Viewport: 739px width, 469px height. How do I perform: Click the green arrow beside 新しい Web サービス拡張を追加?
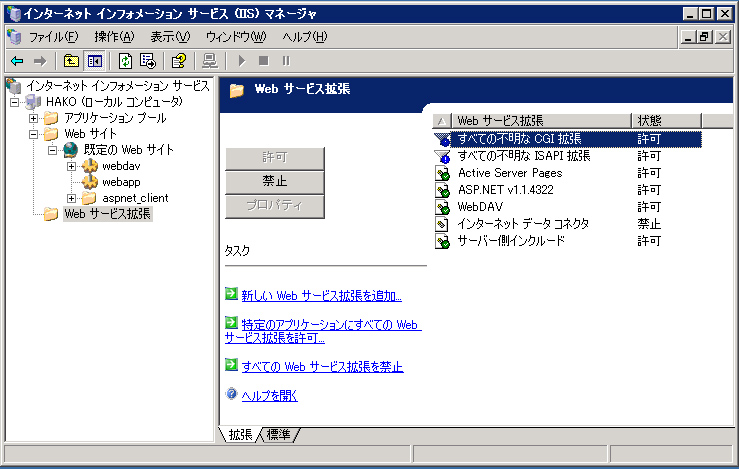tap(231, 294)
